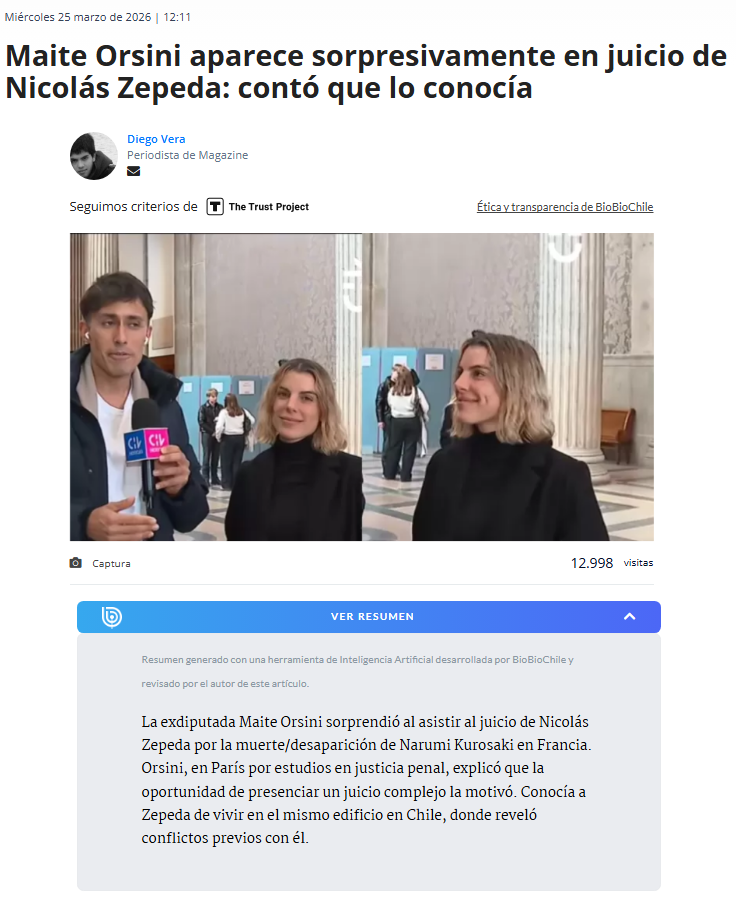Image resolution: width=736 pixels, height=908 pixels.
Task: Open Diego Vera's author profile photo
Action: 94,156
